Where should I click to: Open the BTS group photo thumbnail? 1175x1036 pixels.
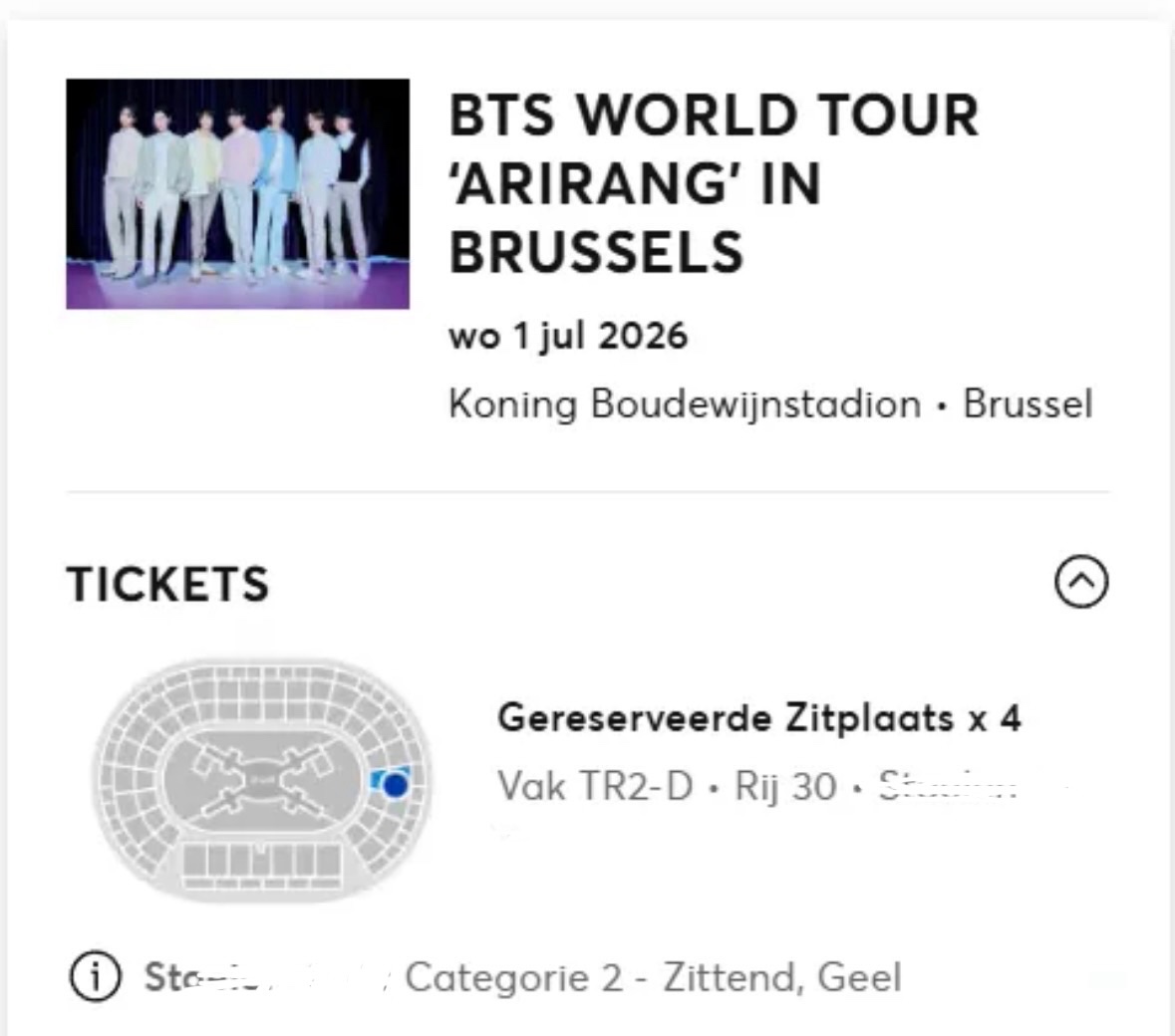(x=237, y=194)
